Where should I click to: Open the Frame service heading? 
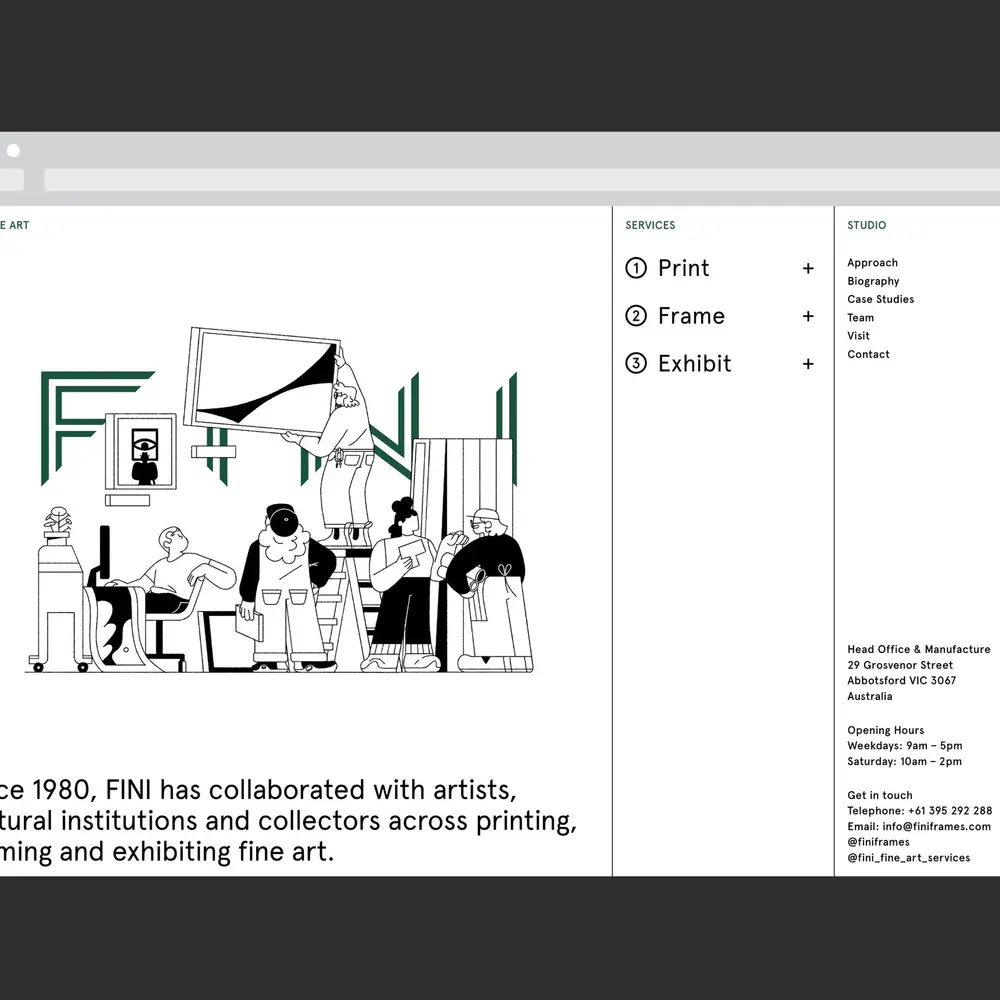(691, 316)
